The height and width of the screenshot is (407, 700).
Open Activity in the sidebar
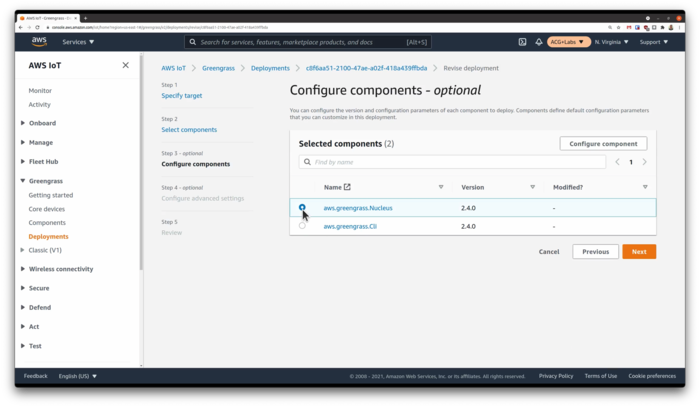coord(40,104)
